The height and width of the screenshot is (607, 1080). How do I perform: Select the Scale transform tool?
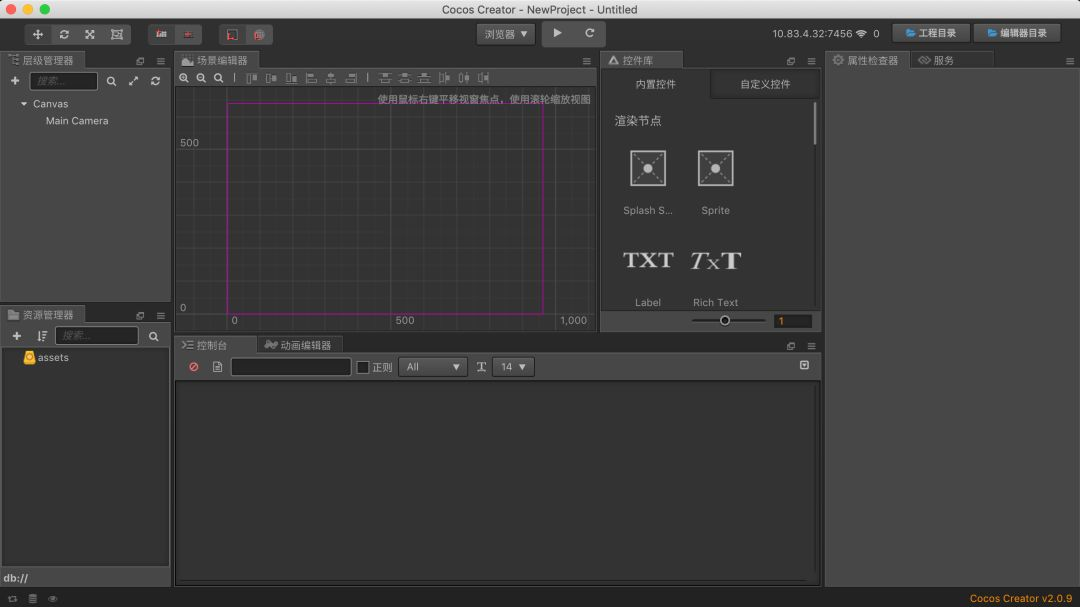pyautogui.click(x=90, y=34)
